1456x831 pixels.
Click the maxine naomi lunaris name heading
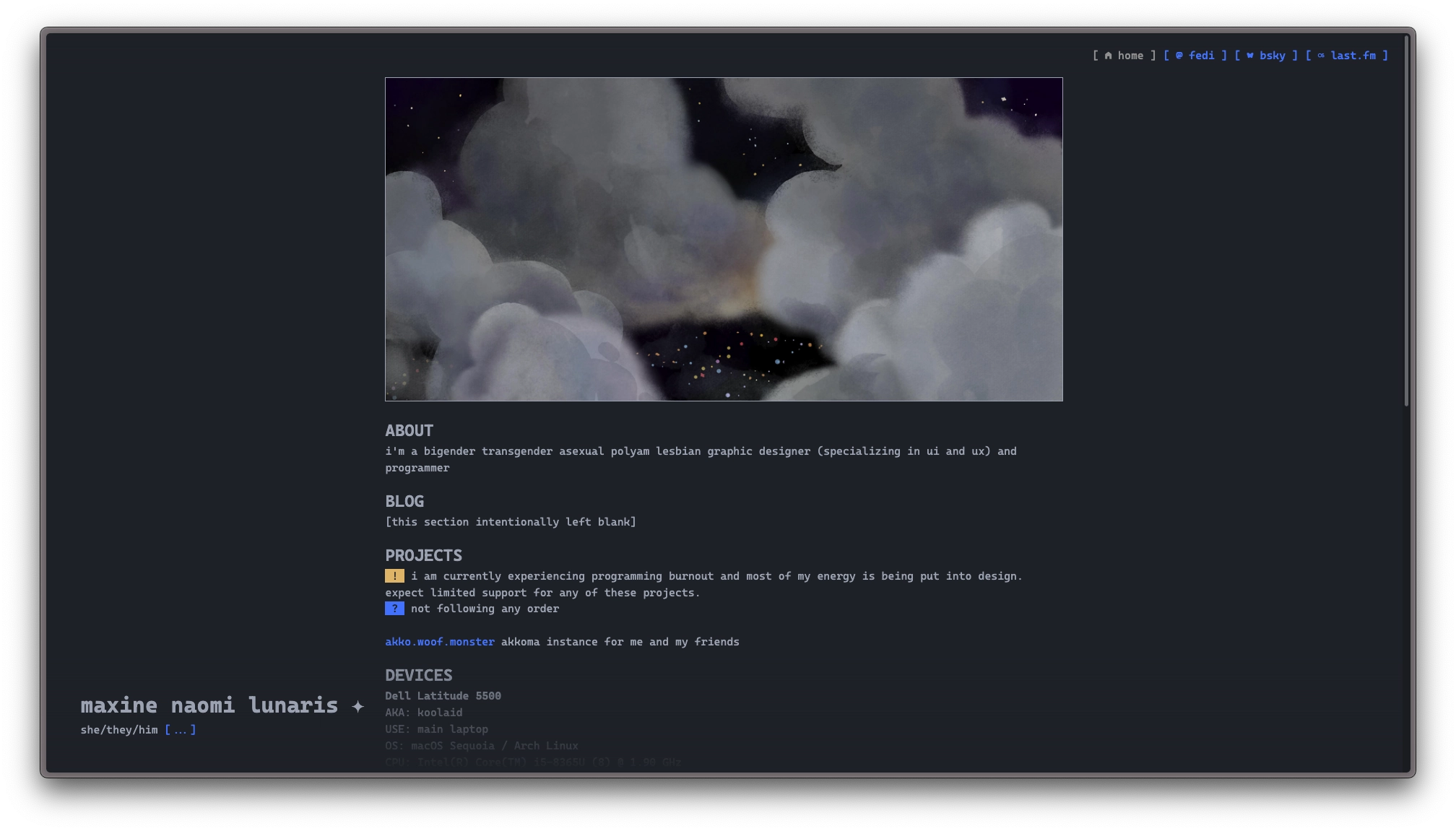[209, 705]
